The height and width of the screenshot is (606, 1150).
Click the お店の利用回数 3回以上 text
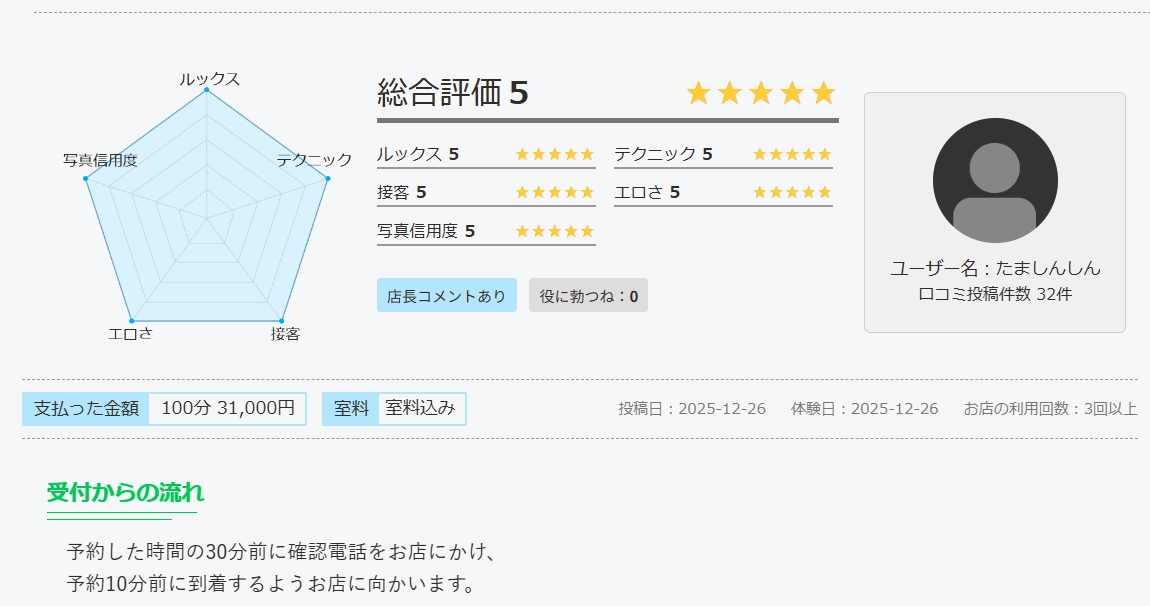[x=1050, y=409]
